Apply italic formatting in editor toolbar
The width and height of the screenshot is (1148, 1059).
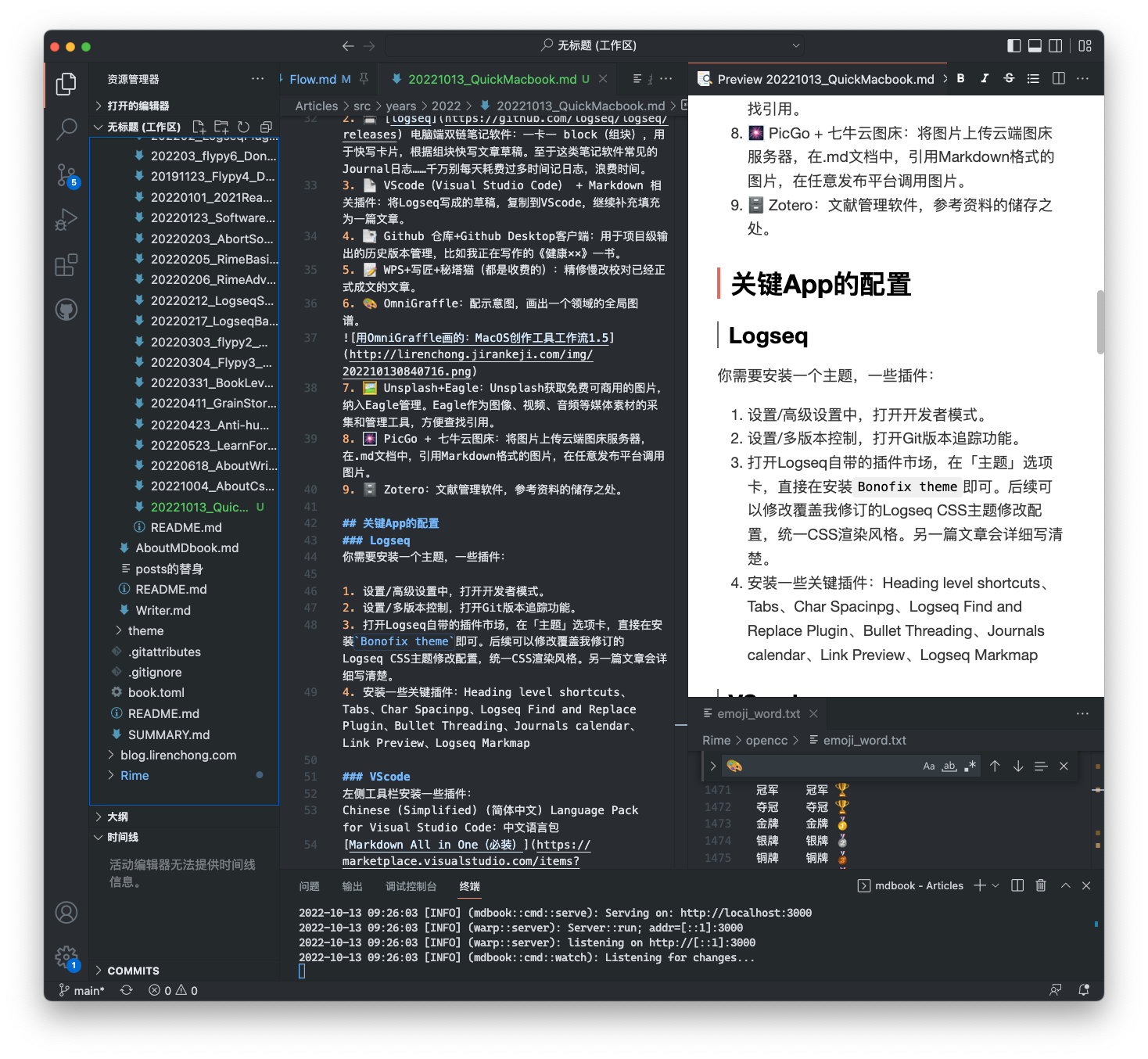tap(985, 78)
